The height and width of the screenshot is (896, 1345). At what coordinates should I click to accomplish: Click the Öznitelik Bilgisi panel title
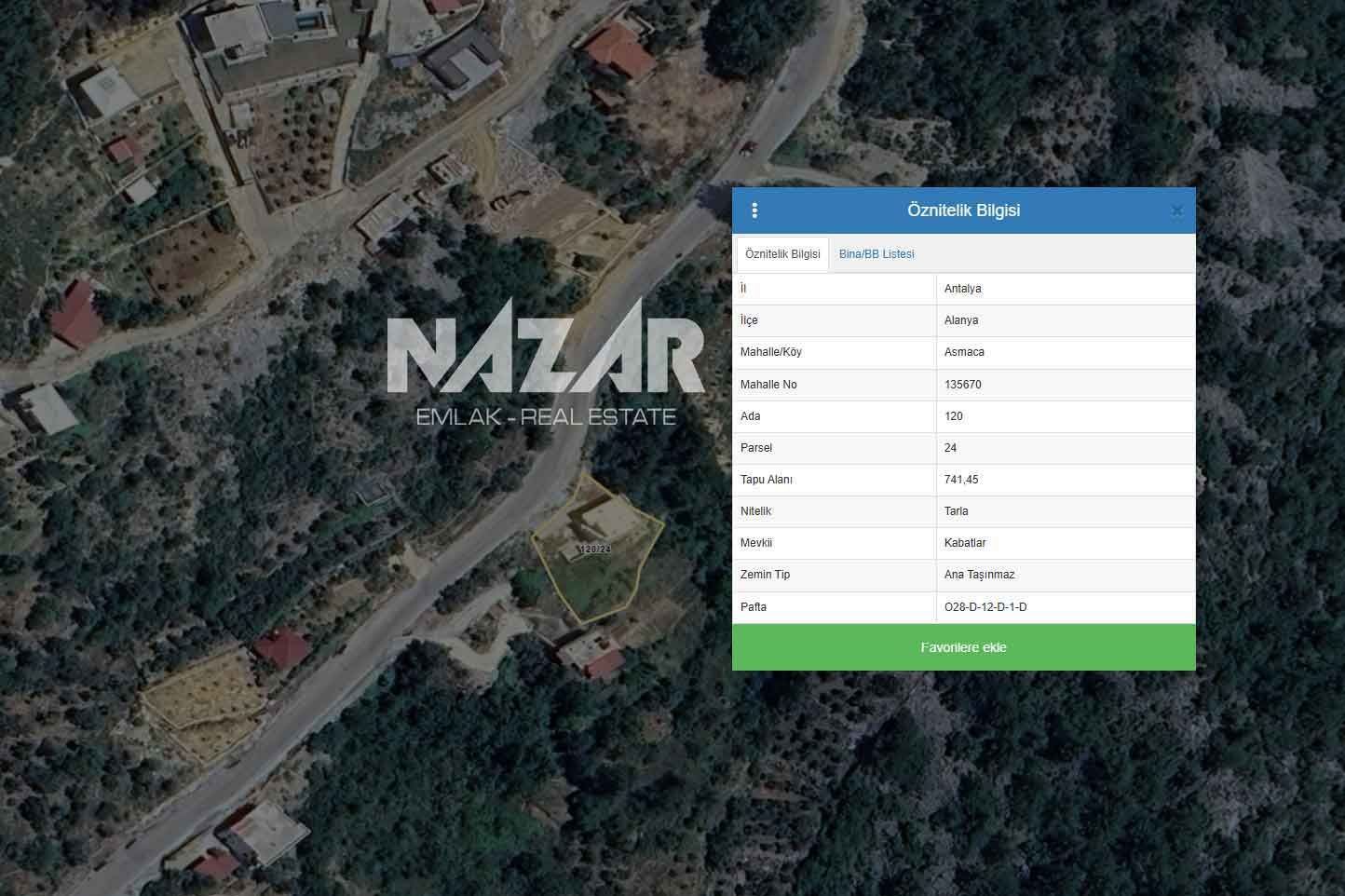963,210
